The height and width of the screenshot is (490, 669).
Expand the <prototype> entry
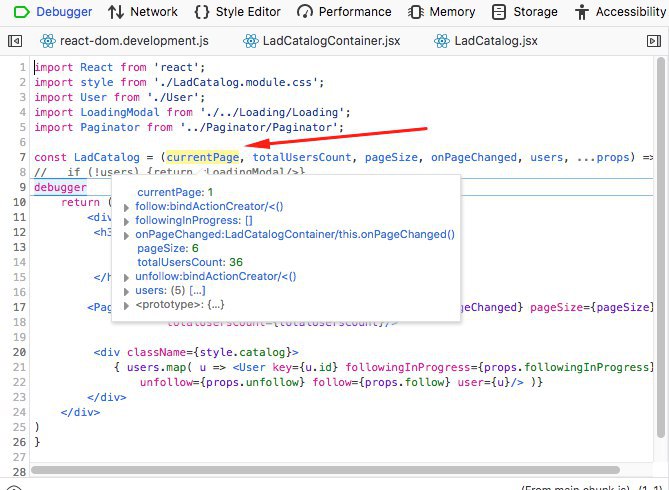pos(126,306)
